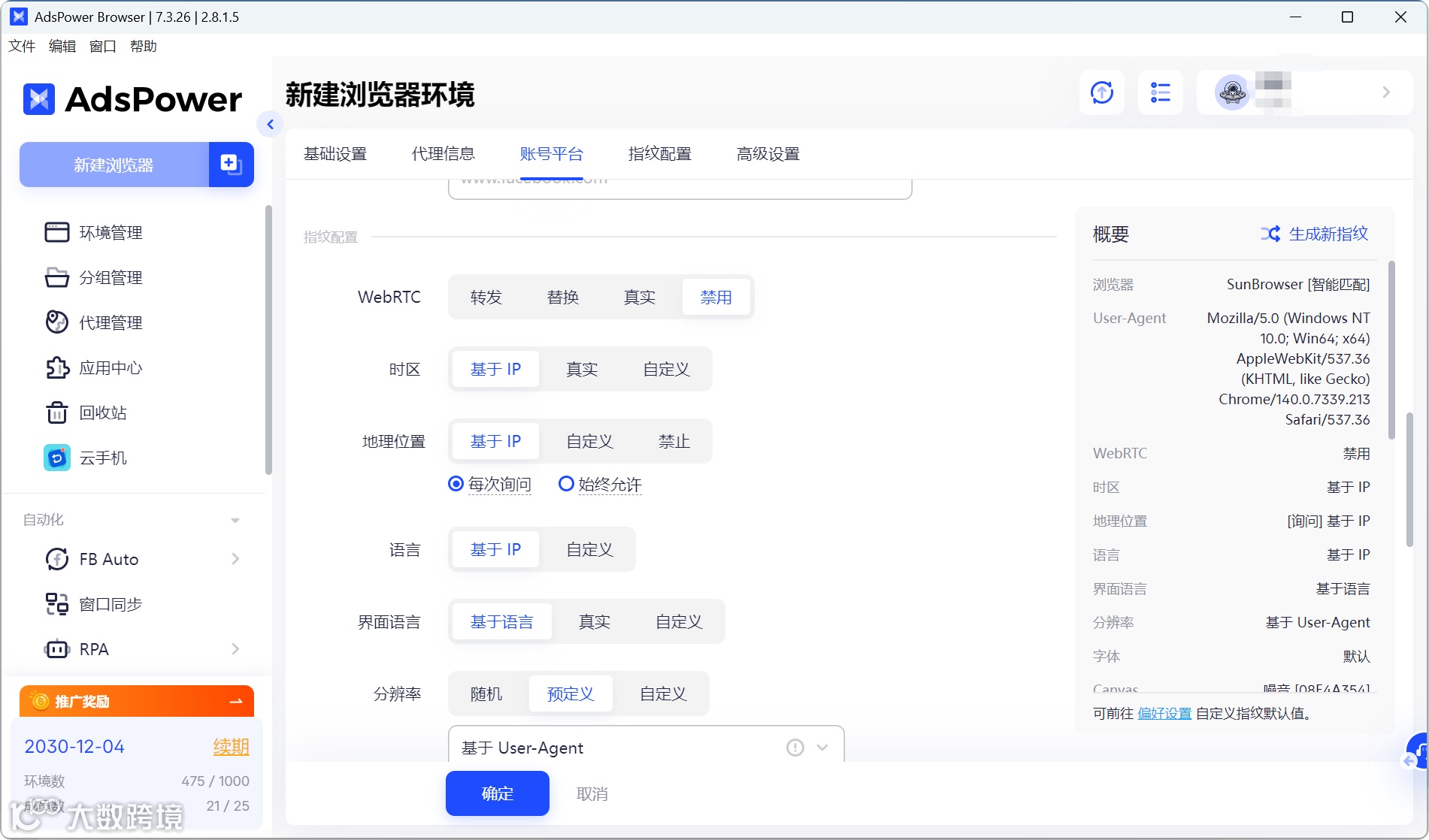Click the 确定 button

[498, 793]
